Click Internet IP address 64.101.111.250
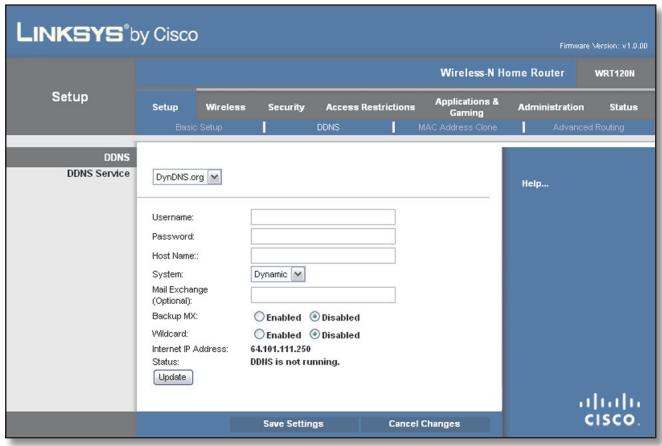Screen dimensions: 662x446 tap(280, 349)
